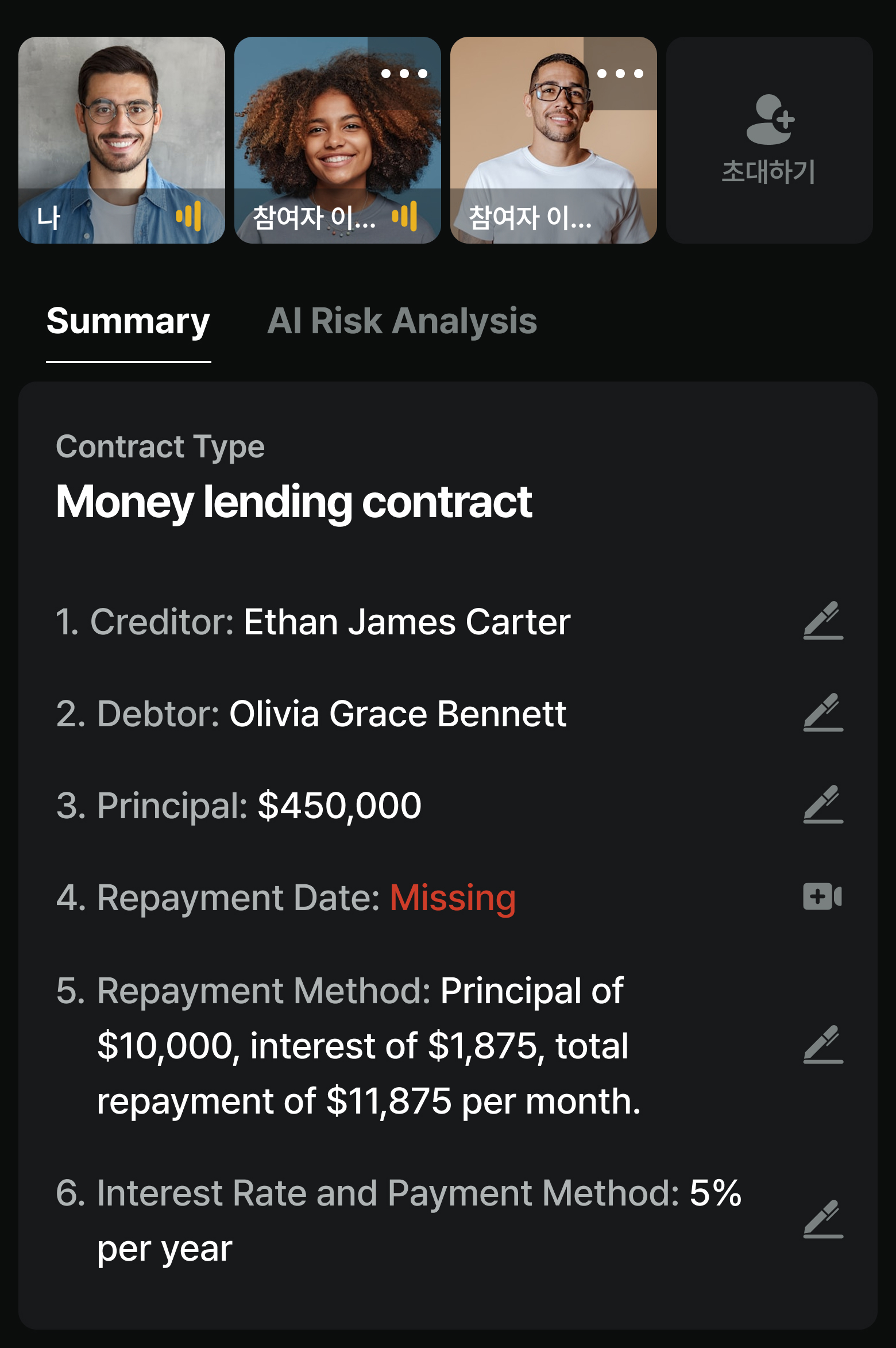Viewport: 896px width, 1348px height.
Task: Open the AI Risk Analysis tab
Action: (402, 321)
